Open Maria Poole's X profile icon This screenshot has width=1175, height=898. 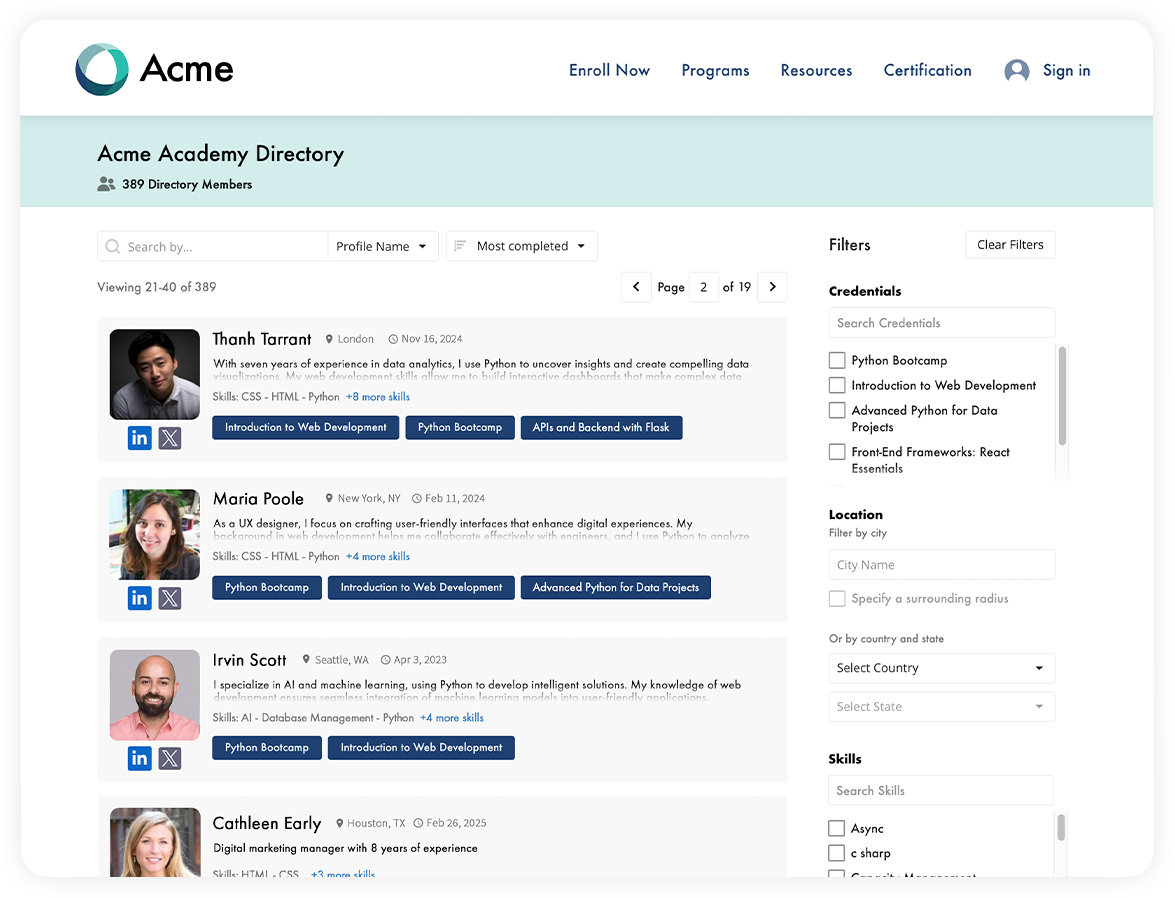(x=170, y=597)
